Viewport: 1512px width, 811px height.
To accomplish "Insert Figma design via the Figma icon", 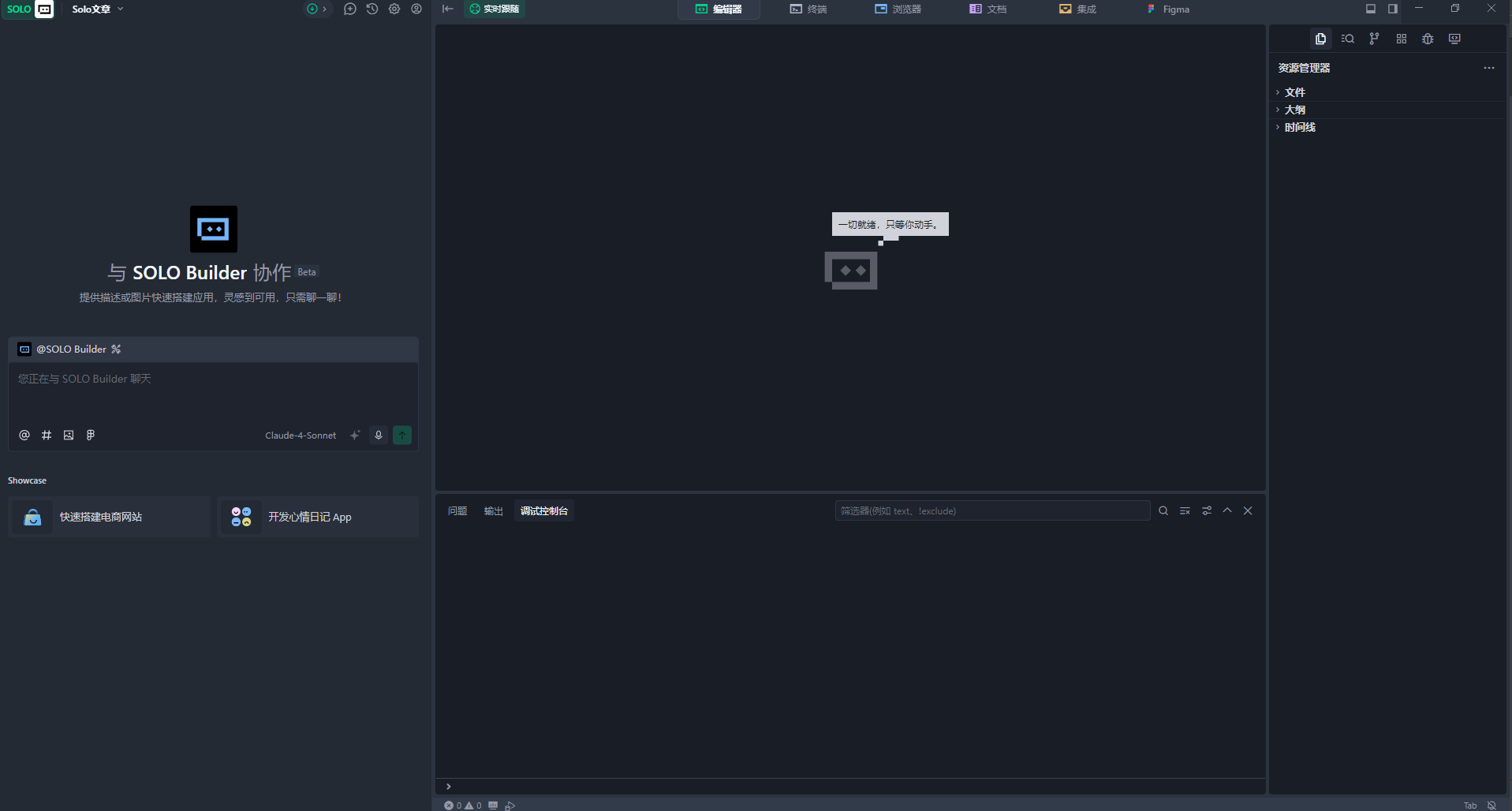I will 91,435.
